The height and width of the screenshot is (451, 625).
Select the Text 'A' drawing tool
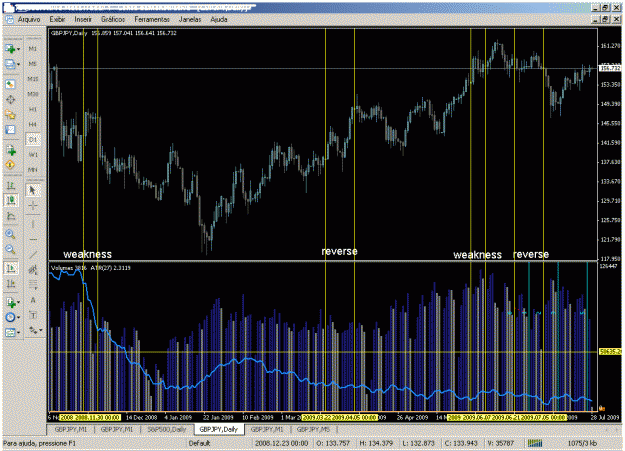point(33,300)
